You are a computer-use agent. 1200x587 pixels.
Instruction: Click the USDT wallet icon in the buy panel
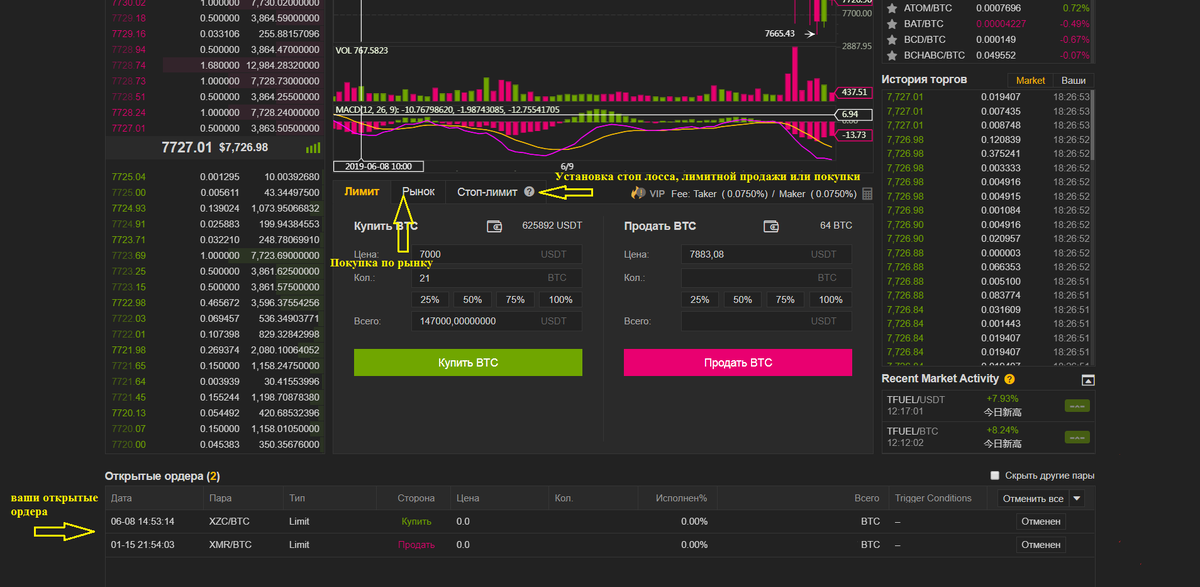495,226
